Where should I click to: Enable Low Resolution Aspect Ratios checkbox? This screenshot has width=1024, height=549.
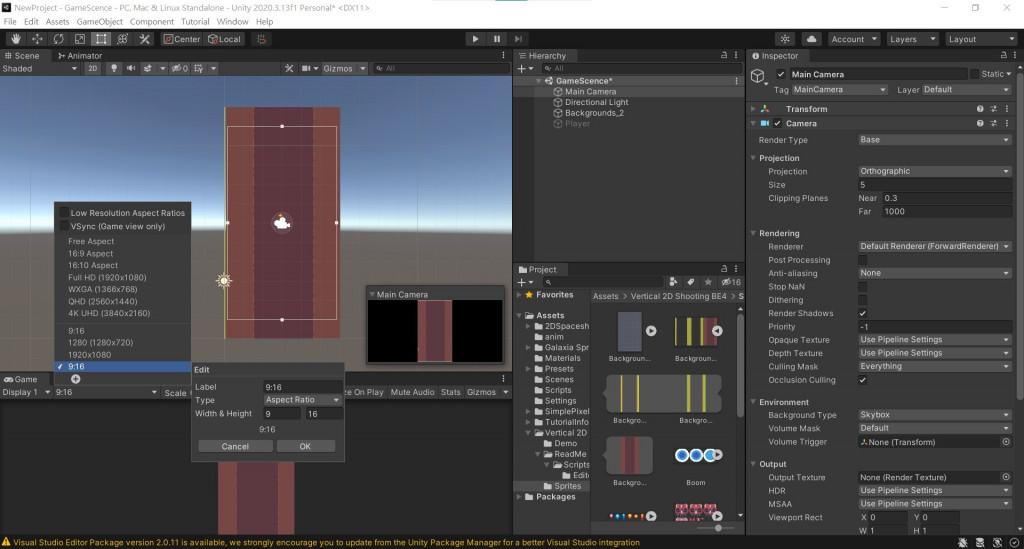tap(64, 212)
